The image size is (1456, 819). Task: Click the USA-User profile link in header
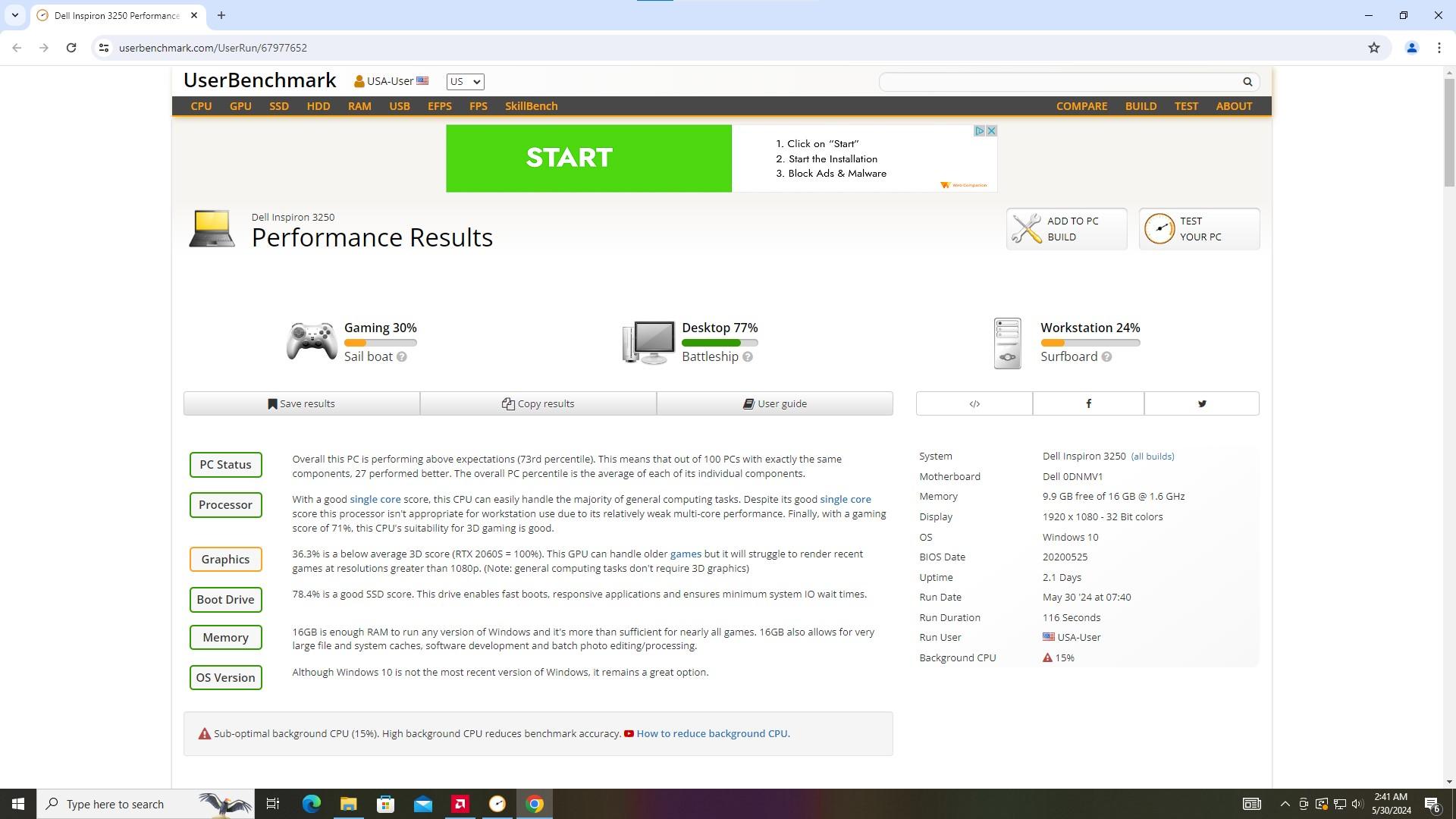391,81
